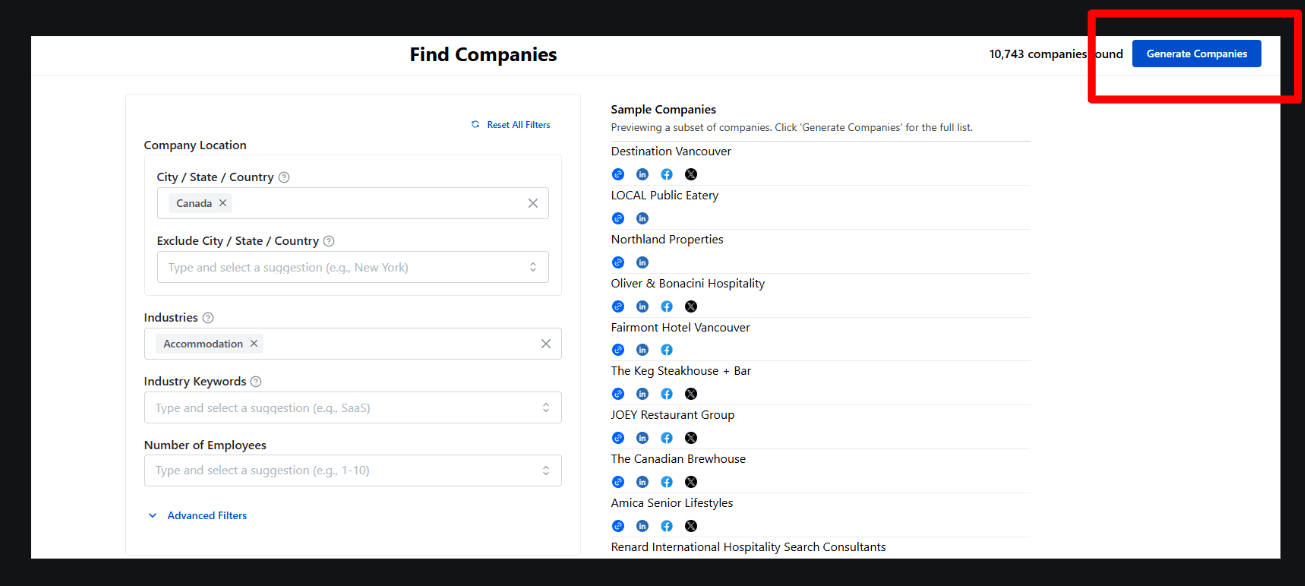Click help icon next to Industries

[x=208, y=318]
